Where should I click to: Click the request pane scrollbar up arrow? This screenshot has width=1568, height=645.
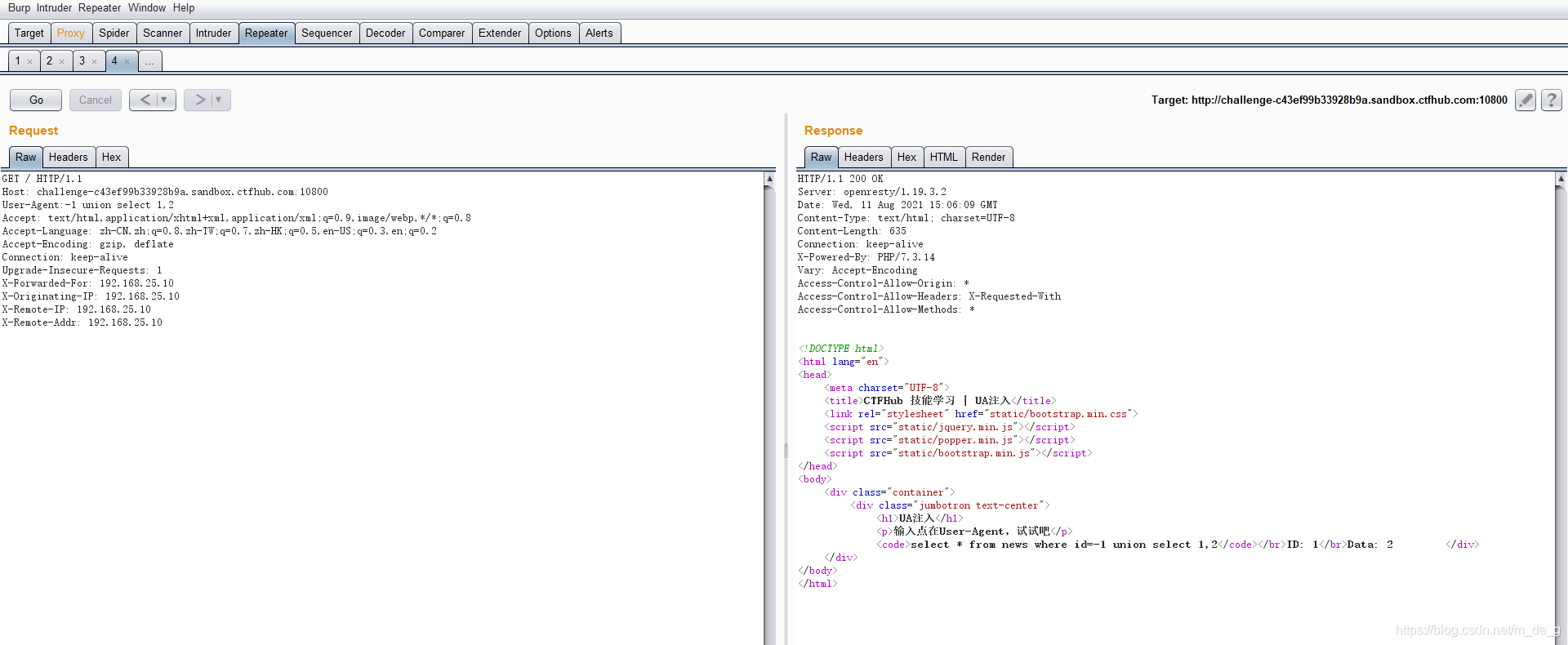(x=769, y=178)
